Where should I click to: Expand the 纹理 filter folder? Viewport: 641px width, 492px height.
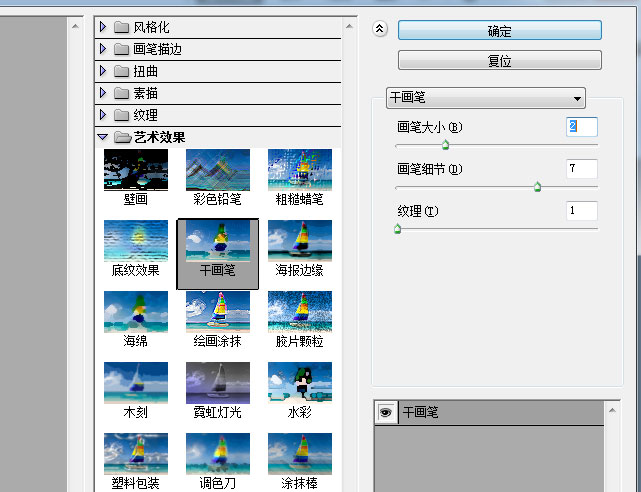click(x=103, y=115)
